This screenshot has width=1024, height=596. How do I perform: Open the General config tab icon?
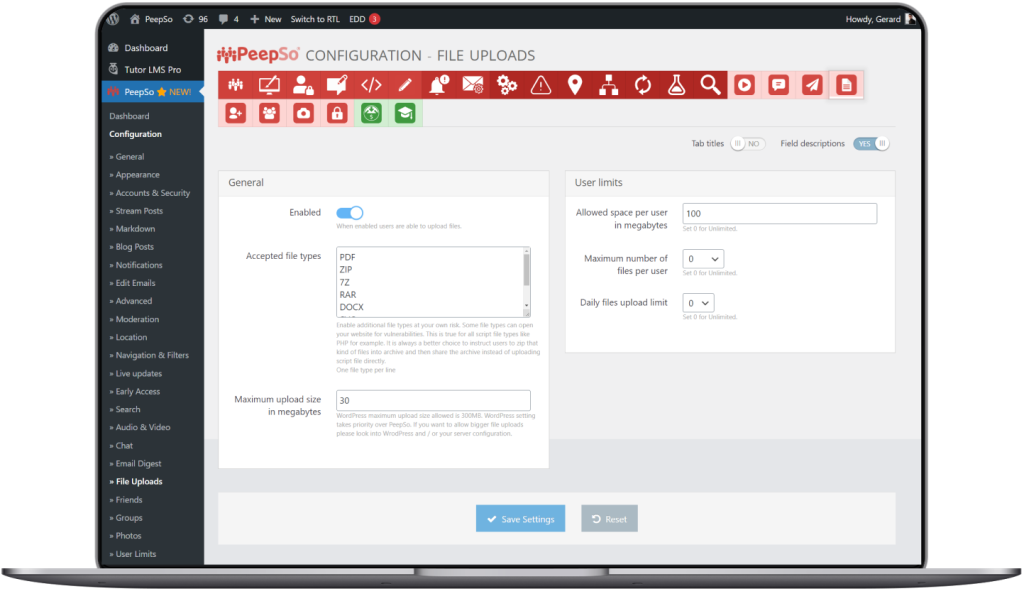point(235,85)
